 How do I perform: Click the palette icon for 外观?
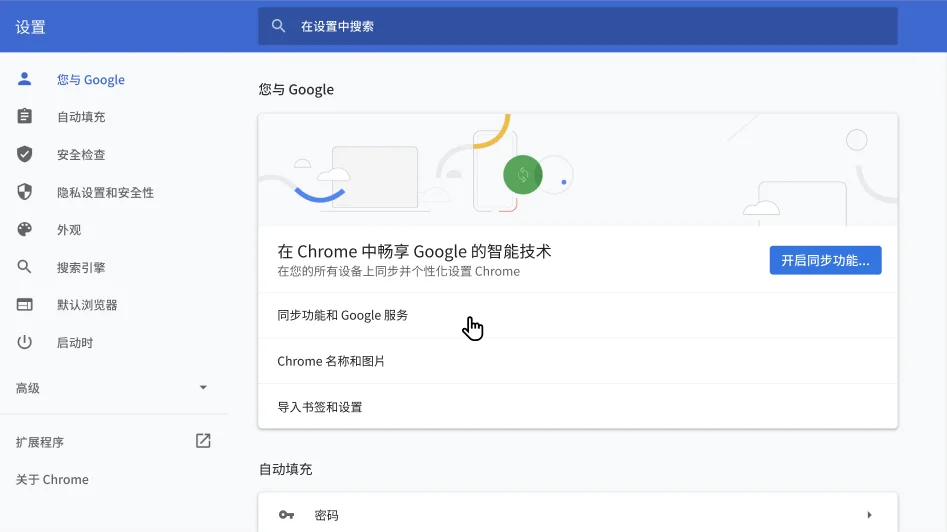tap(25, 230)
